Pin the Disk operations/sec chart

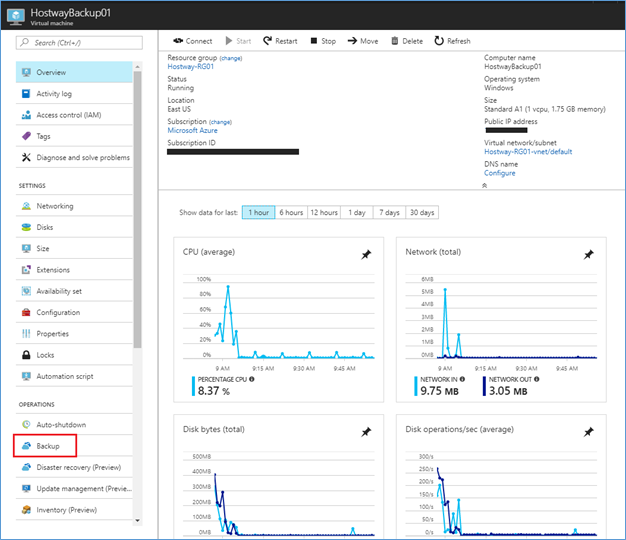[588, 431]
